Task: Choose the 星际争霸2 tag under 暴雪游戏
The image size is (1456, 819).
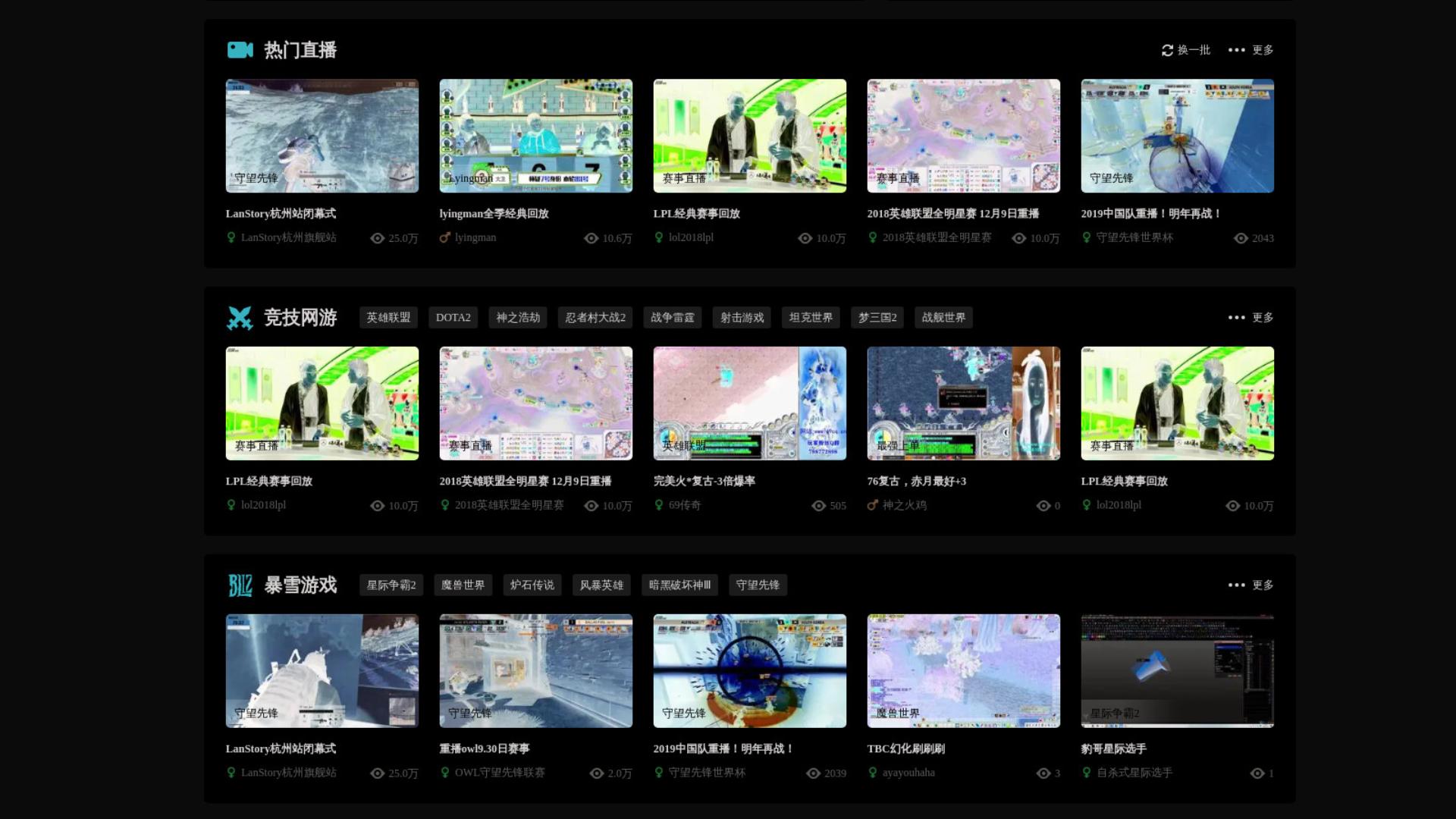Action: pos(391,585)
